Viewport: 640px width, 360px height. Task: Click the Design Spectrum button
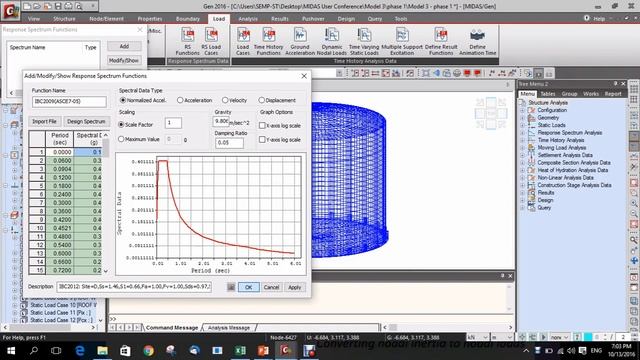pyautogui.click(x=86, y=121)
